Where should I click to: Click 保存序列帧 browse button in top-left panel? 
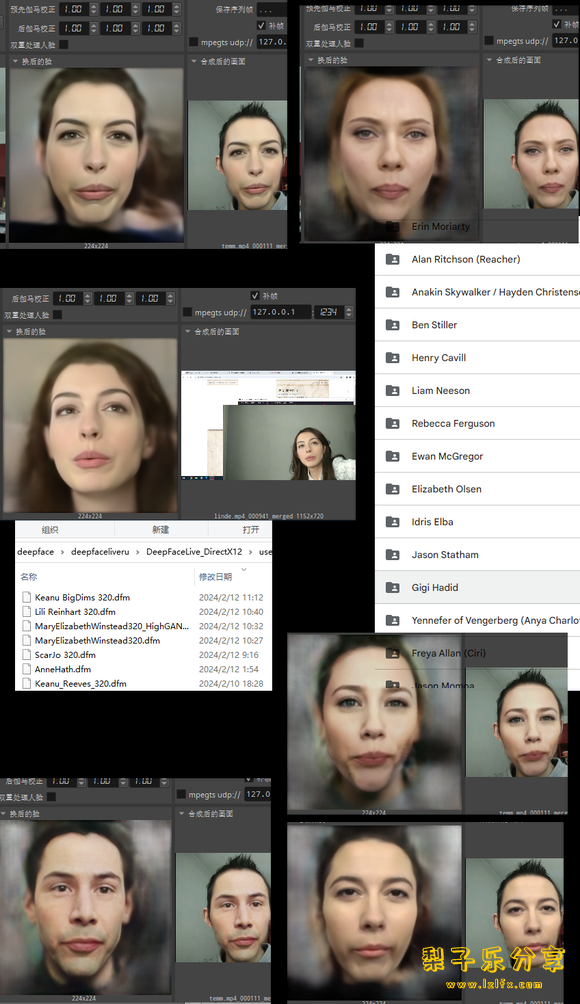click(x=271, y=10)
